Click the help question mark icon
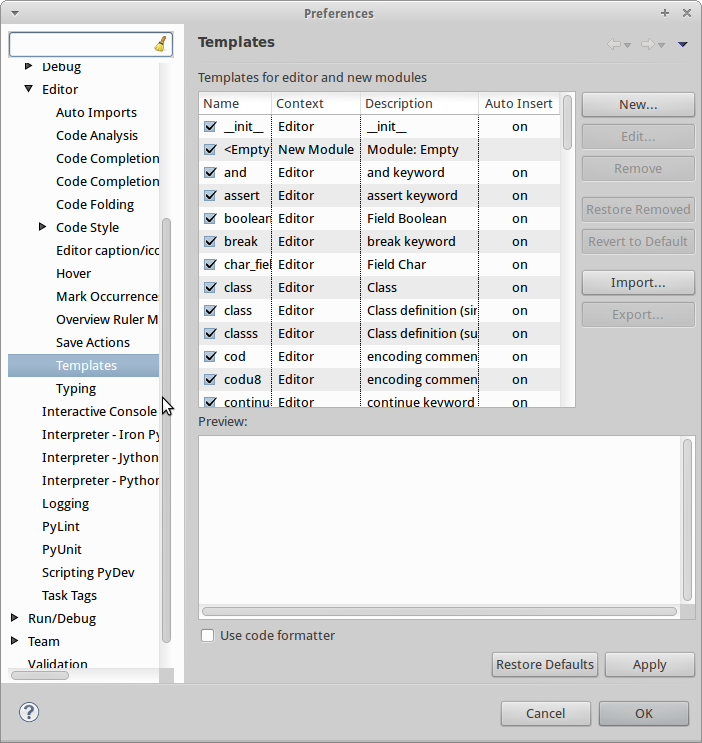 coord(29,712)
